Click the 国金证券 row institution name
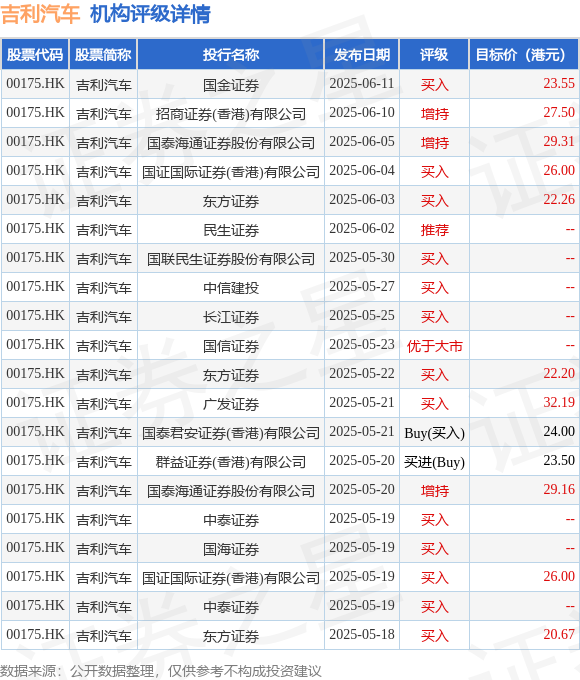 (231, 85)
